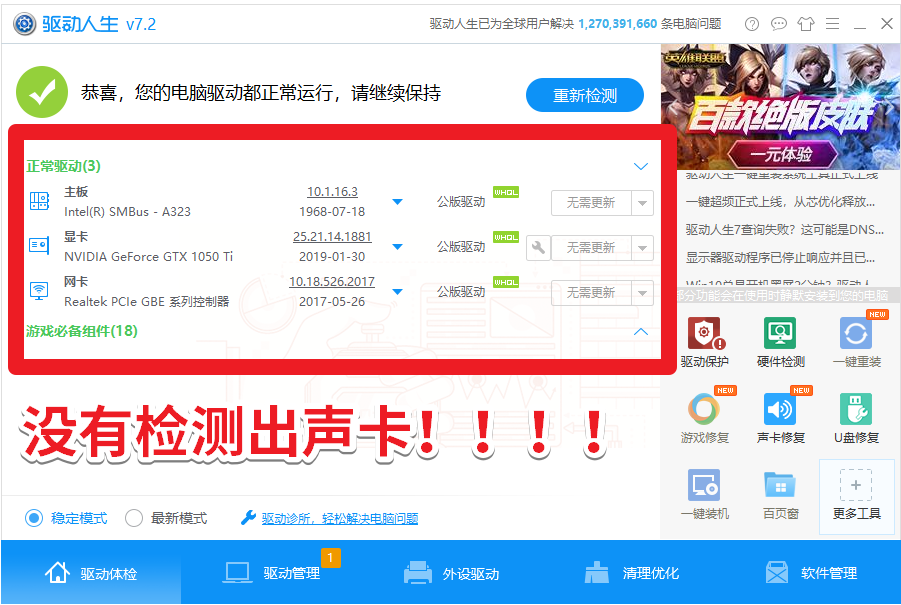Click the 1,270,391,660 problem counter
901x605 pixels.
(617, 24)
